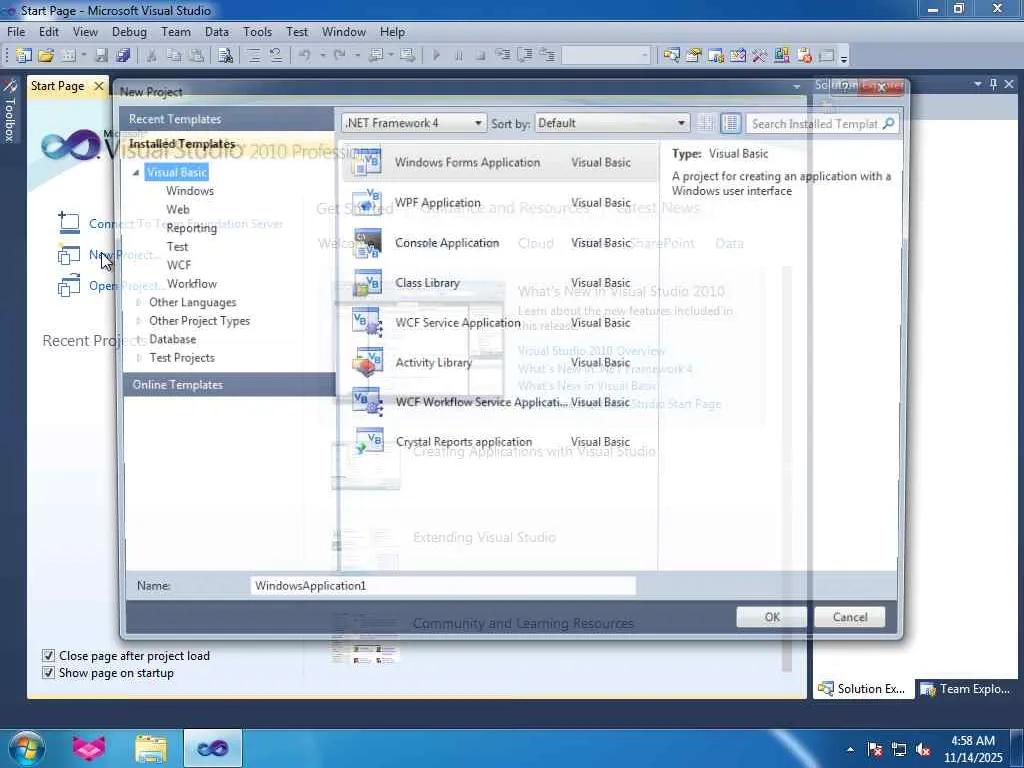Click the auto-hide pin icon of Solution Explorer
Screen dimensions: 1024x768
tap(993, 84)
